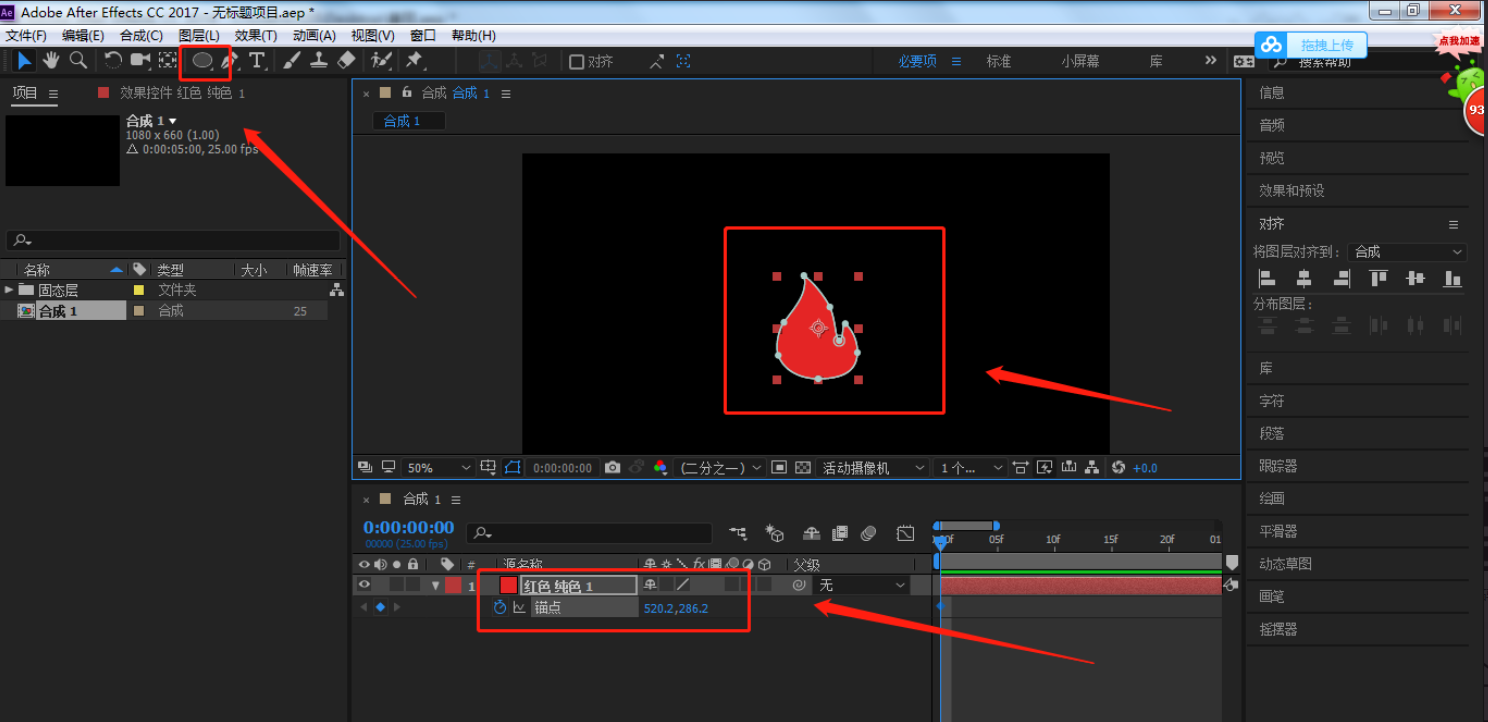This screenshot has height=722, width=1488.
Task: Open the show channel RGB icon
Action: (x=660, y=467)
